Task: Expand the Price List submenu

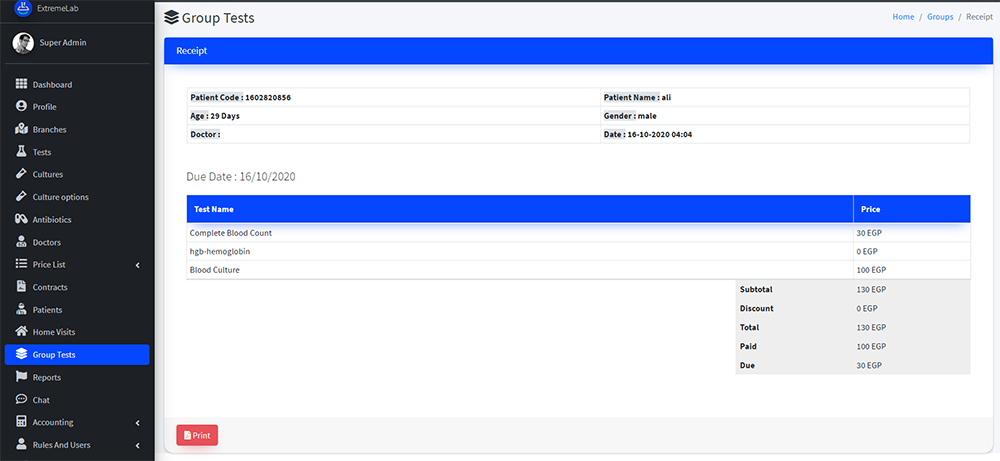Action: 137,265
